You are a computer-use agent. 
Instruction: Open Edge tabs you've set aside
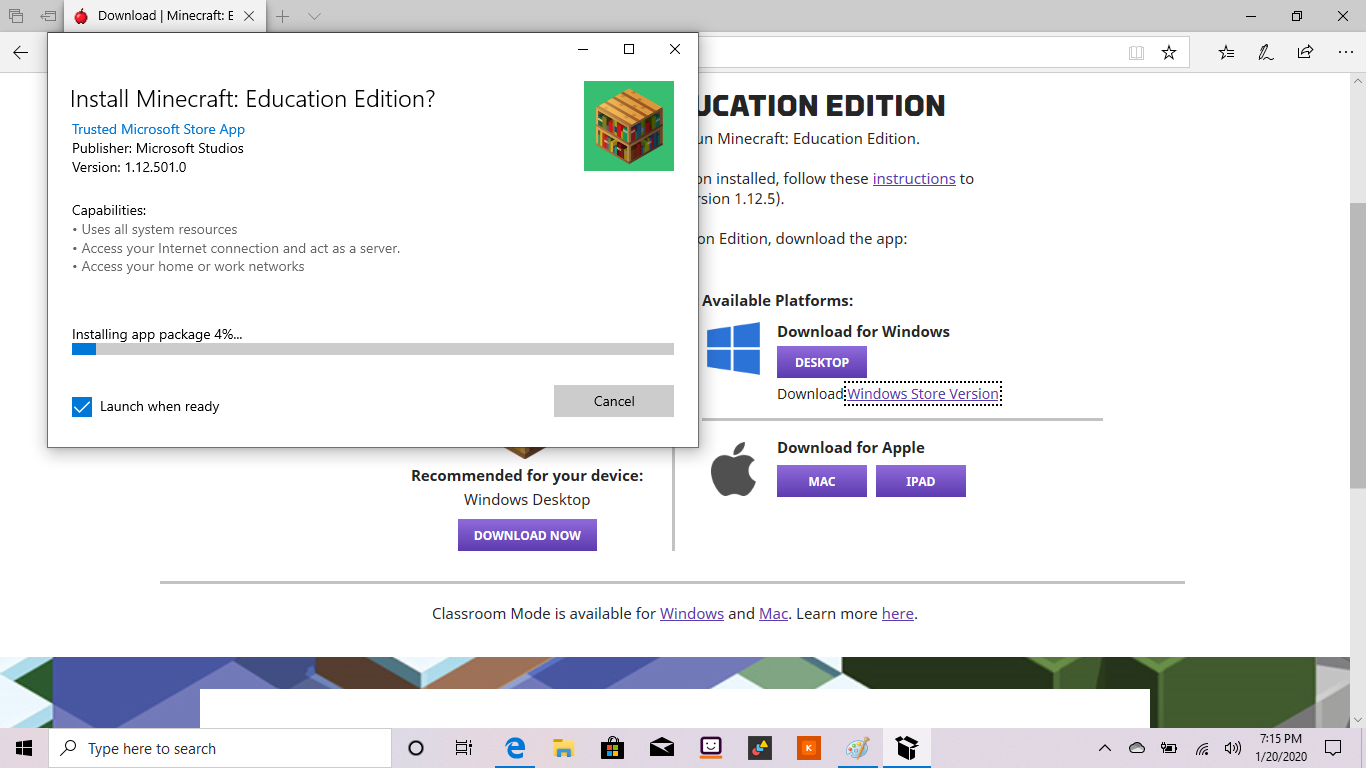point(16,16)
